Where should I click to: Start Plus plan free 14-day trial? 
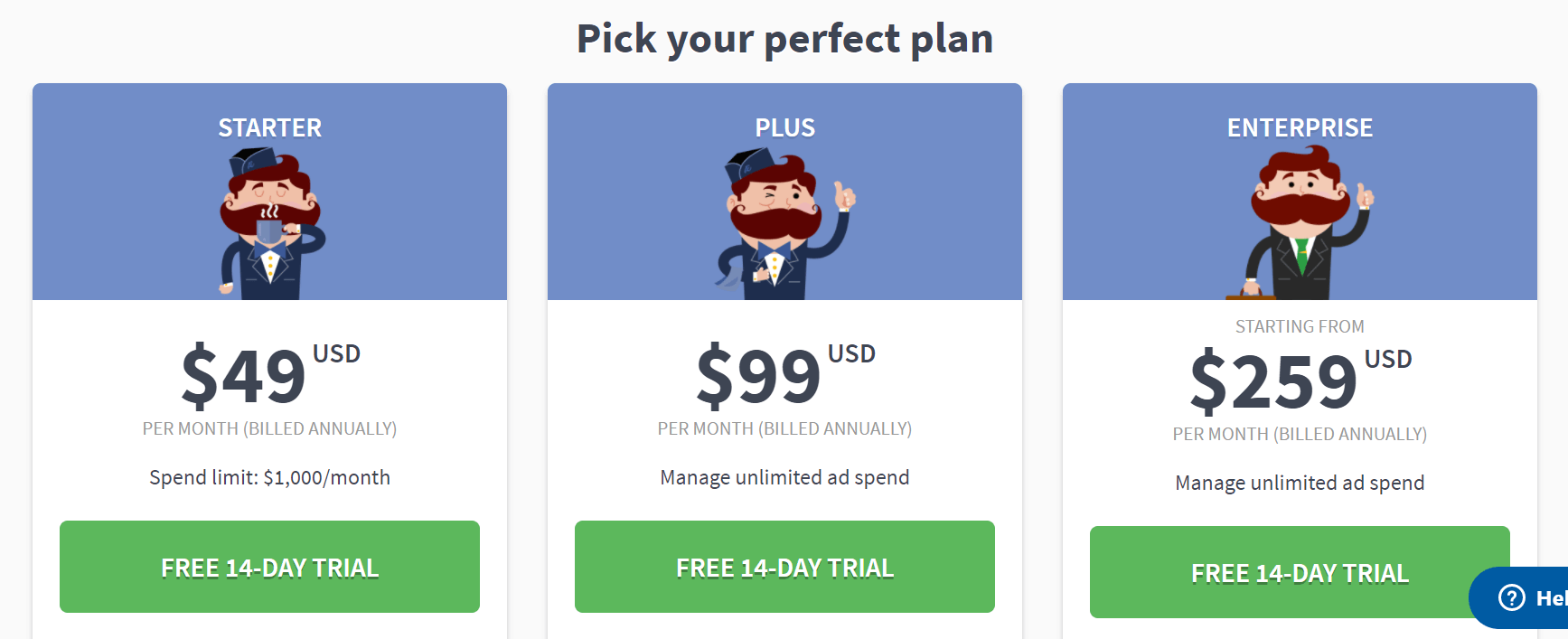click(x=784, y=567)
